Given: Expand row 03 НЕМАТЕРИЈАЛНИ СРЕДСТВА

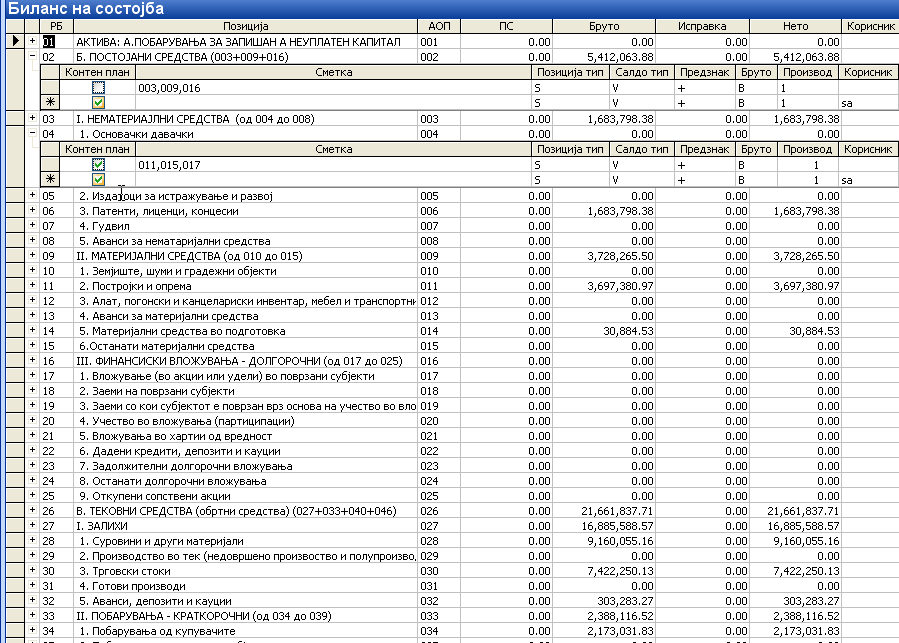Looking at the screenshot, I should click(x=32, y=118).
